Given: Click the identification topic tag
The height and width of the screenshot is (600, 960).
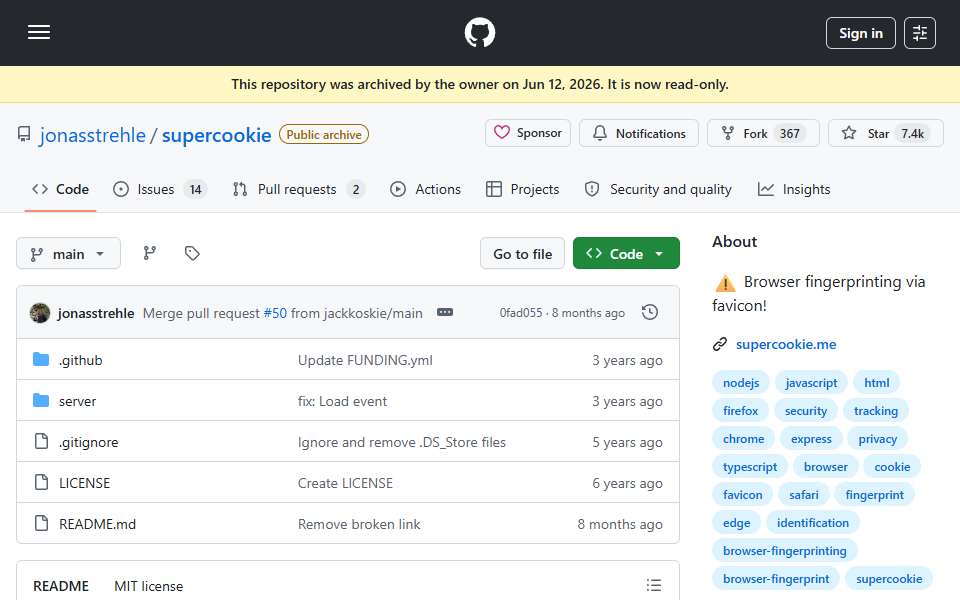Looking at the screenshot, I should (x=812, y=523).
